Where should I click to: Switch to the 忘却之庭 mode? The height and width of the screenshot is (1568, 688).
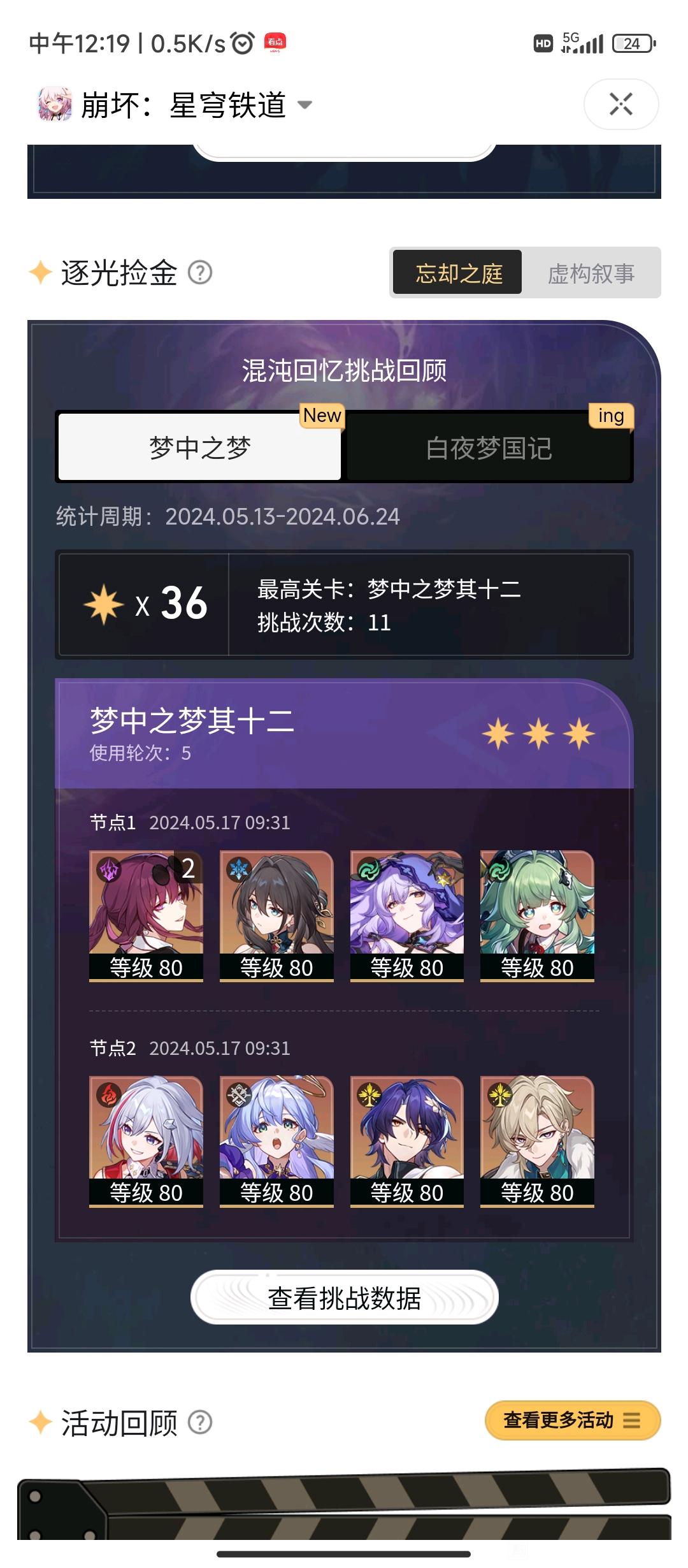point(457,273)
